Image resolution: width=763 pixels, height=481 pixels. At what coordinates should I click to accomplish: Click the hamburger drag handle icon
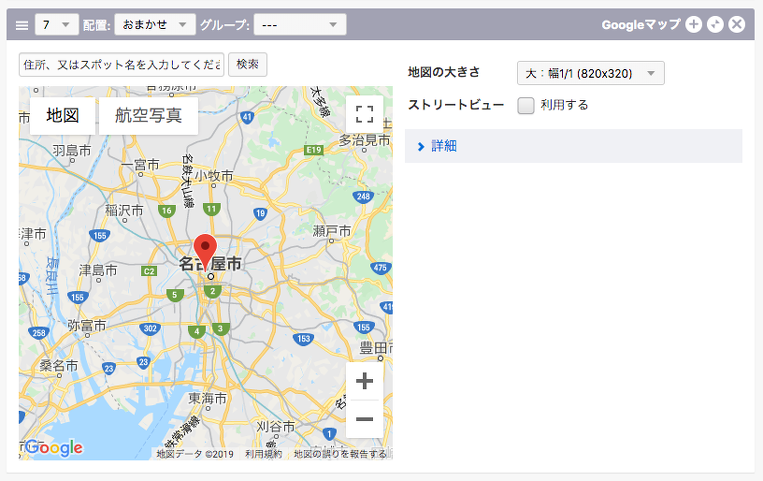click(22, 24)
